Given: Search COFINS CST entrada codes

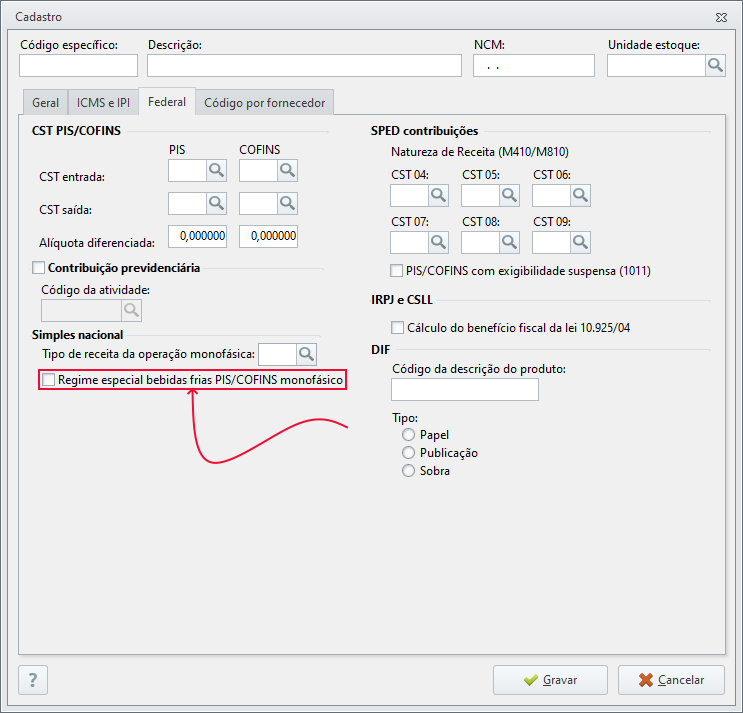Looking at the screenshot, I should (x=287, y=171).
